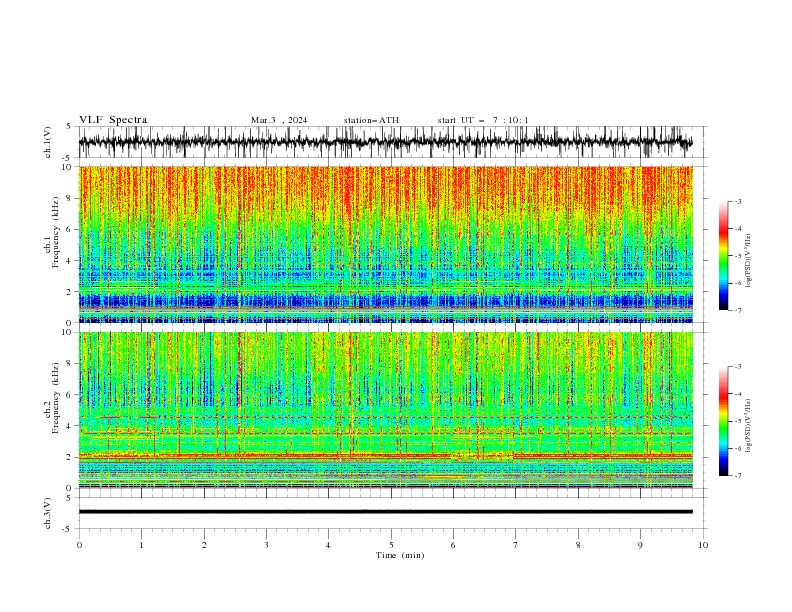Click the lower PSD color bar beside ch.2
Viewport: 792px width, 612px height.
[x=723, y=421]
